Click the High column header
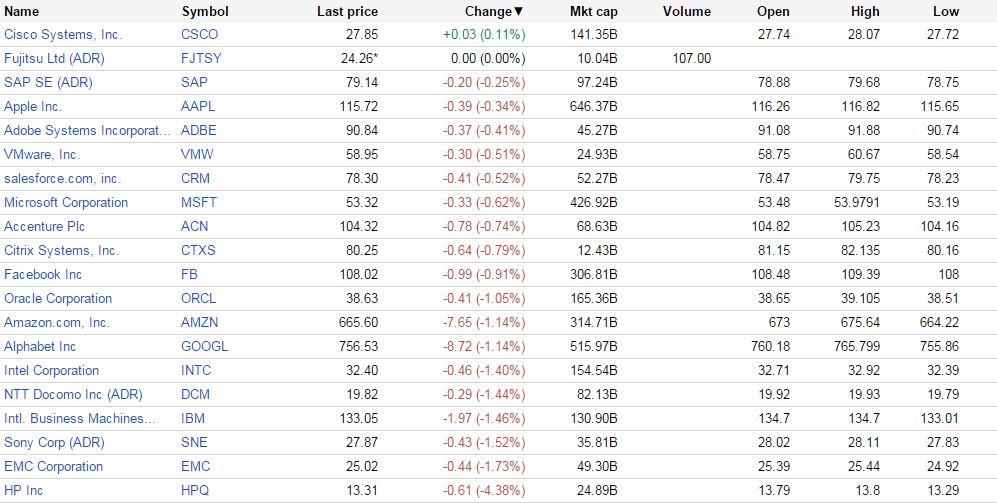Screen dimensions: 997x503 (x=865, y=12)
